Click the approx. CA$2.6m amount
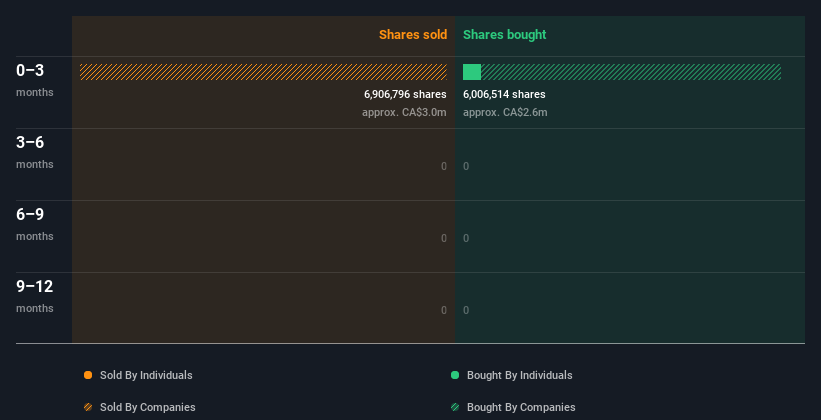 (x=505, y=112)
